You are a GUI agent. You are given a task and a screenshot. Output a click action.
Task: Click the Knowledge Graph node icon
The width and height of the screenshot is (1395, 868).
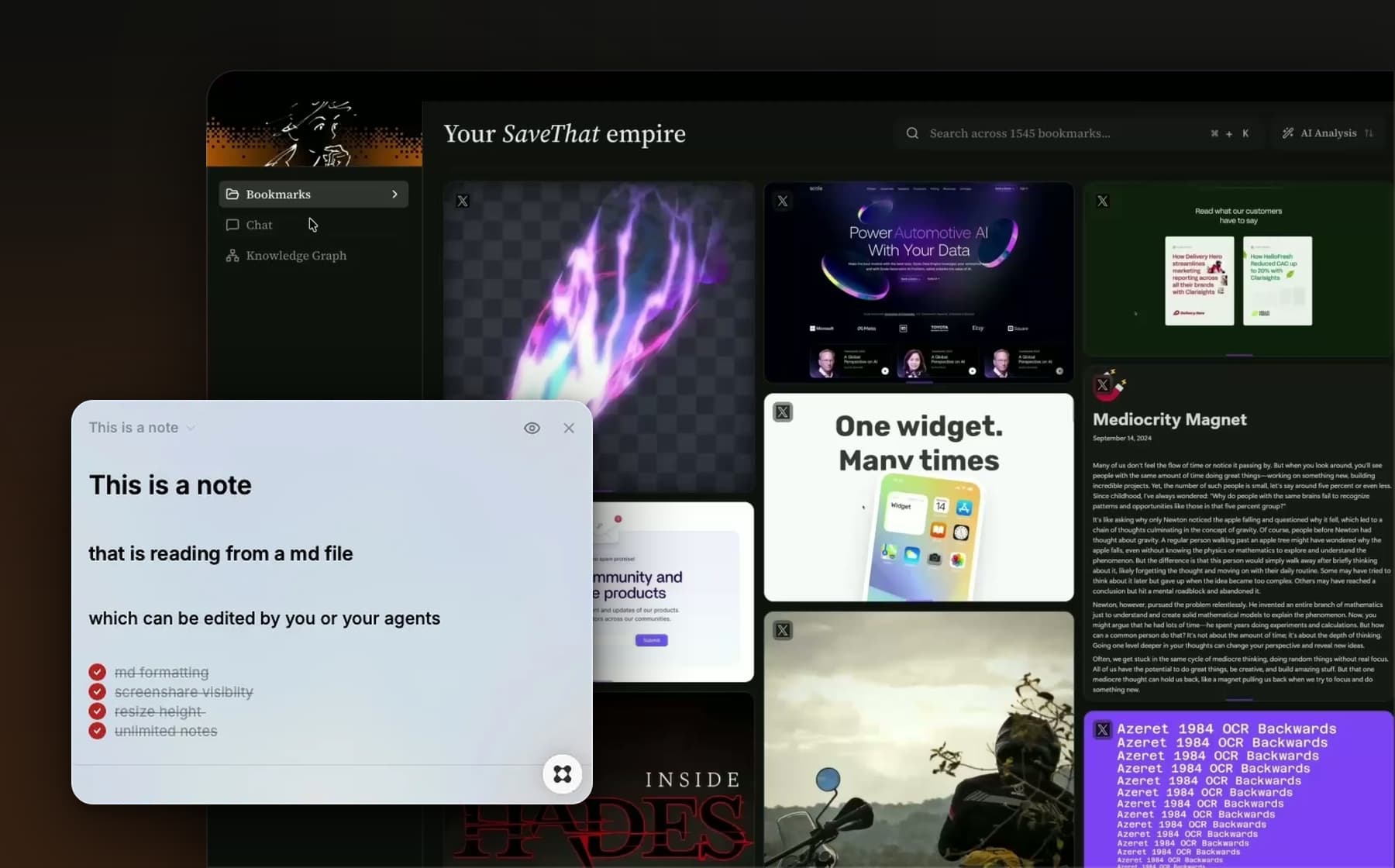(x=232, y=256)
